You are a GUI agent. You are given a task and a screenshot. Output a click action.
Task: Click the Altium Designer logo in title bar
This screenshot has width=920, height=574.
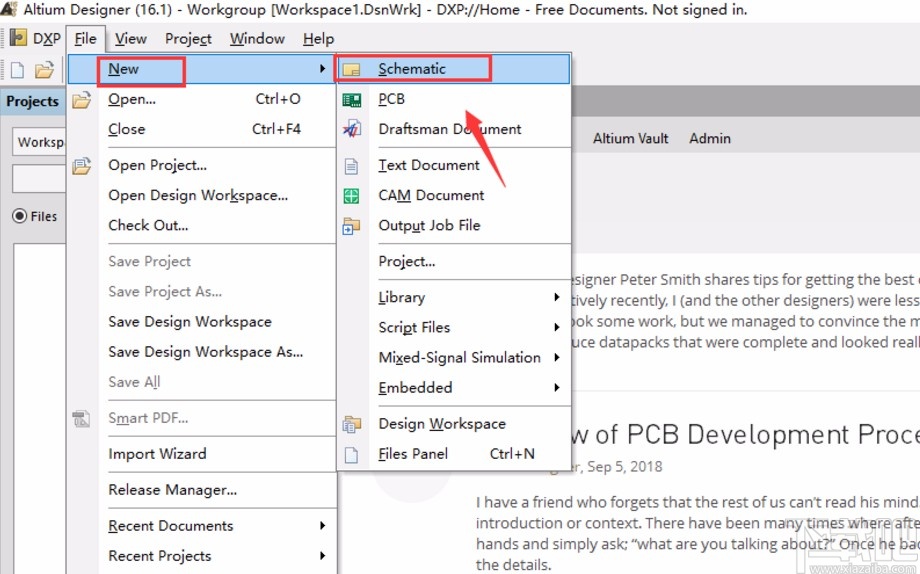tap(9, 9)
